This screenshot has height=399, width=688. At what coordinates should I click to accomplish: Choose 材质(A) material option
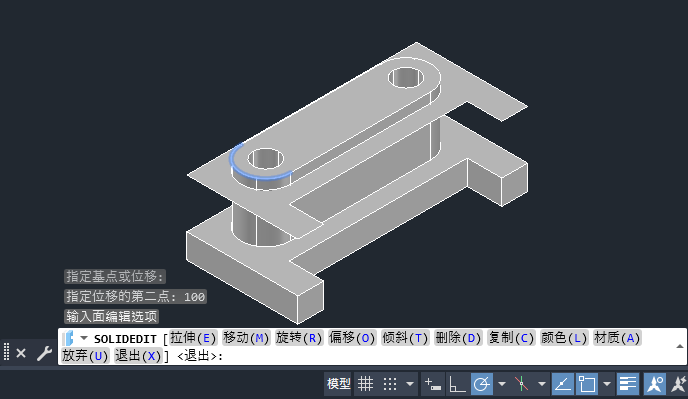617,338
